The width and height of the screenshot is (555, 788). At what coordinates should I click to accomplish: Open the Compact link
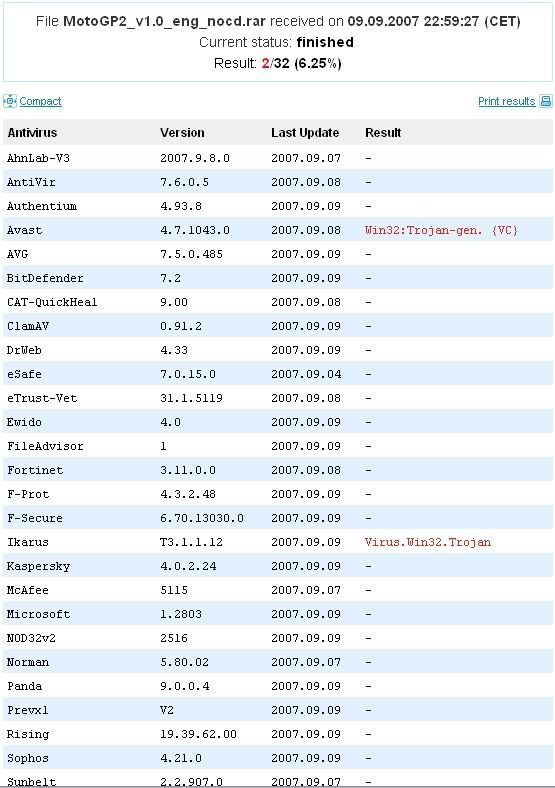[x=40, y=102]
